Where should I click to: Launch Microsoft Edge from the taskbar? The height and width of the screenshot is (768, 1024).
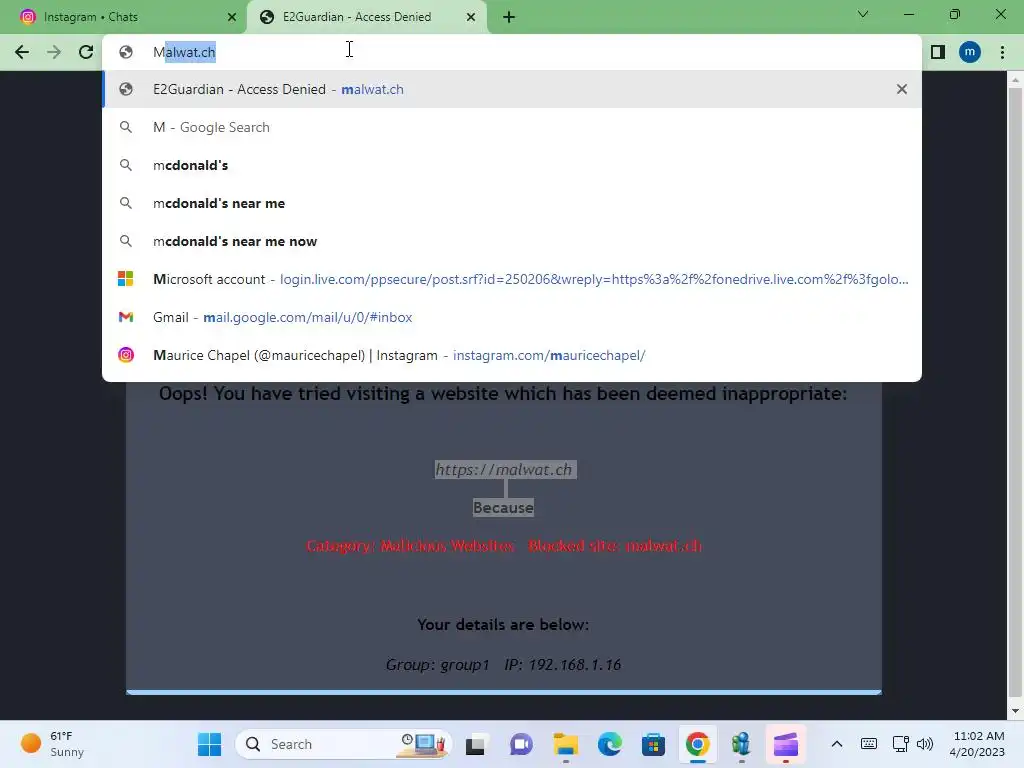pos(609,744)
